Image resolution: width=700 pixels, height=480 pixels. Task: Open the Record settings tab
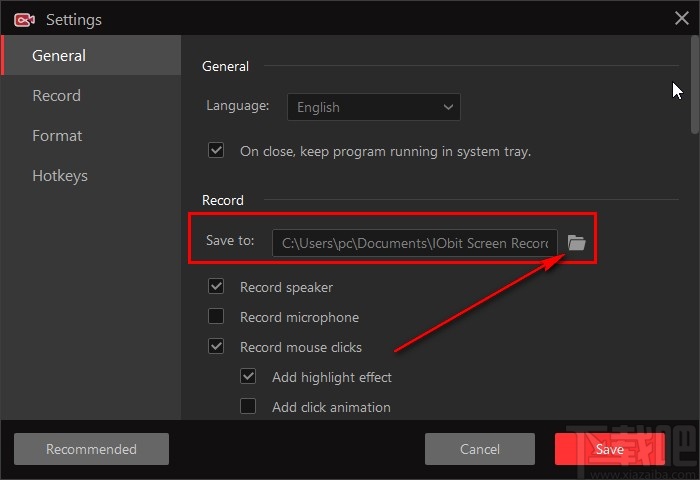click(56, 96)
